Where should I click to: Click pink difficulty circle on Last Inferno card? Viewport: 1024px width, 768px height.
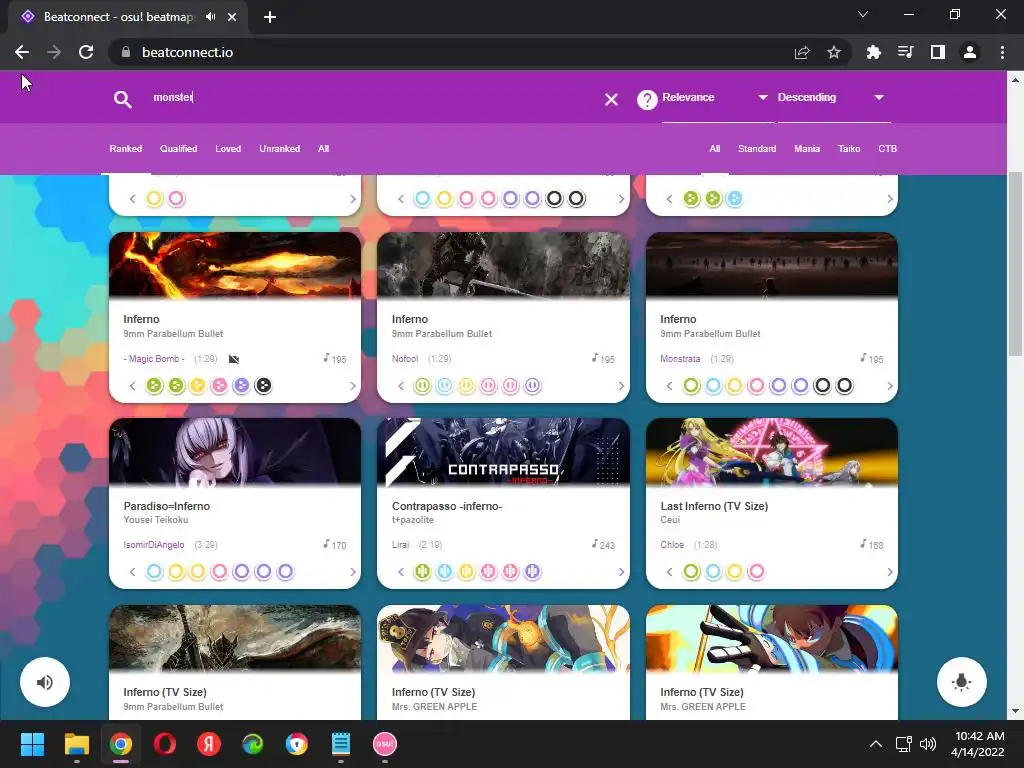click(x=756, y=572)
